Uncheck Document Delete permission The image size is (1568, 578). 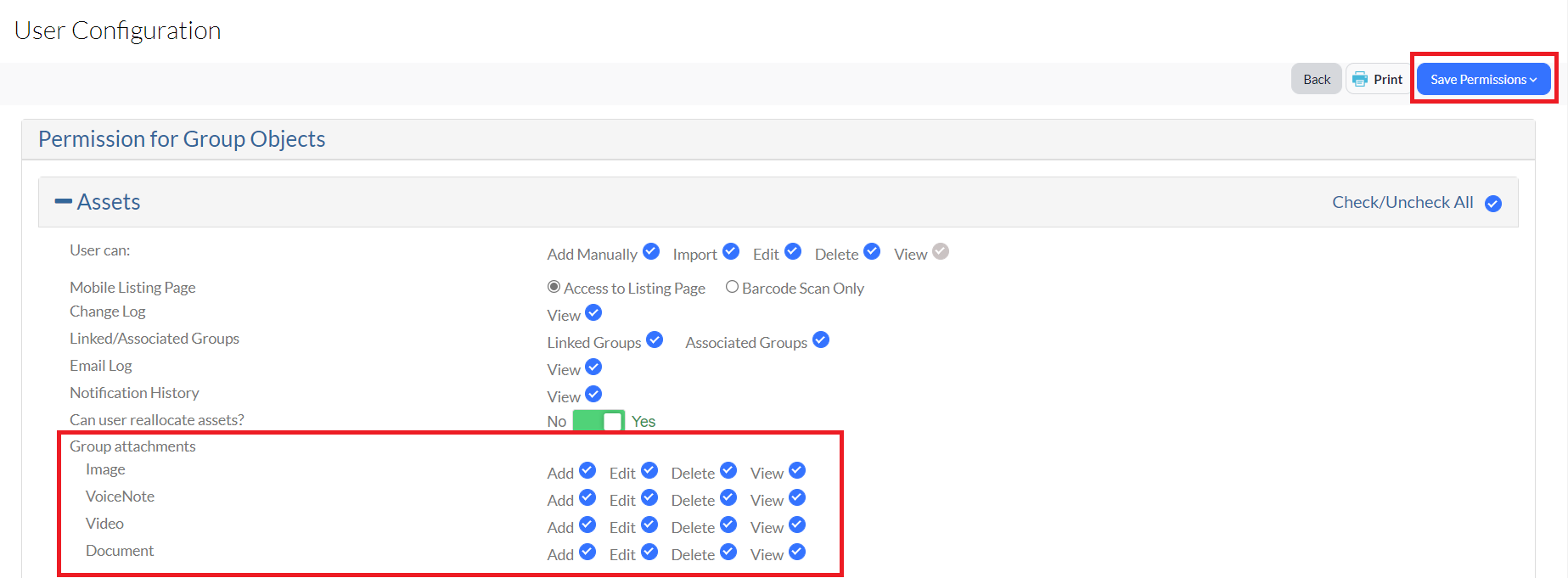click(x=728, y=552)
